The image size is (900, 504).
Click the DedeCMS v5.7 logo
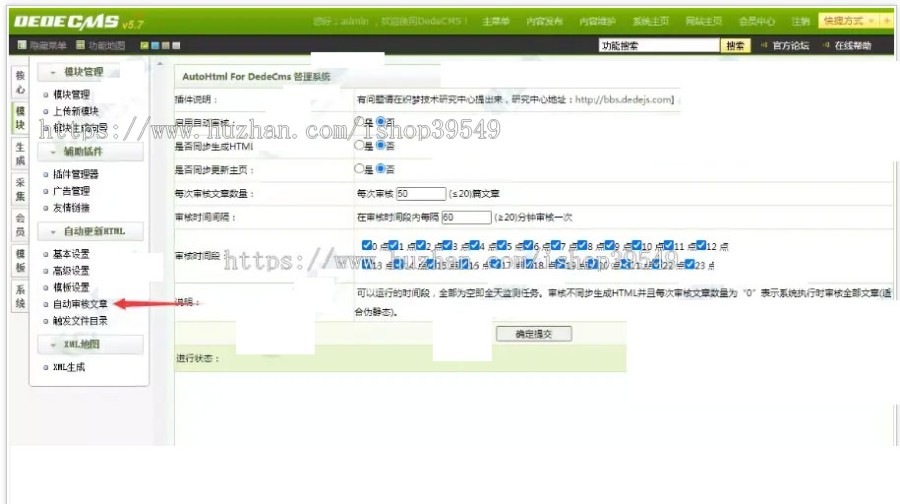(x=78, y=22)
